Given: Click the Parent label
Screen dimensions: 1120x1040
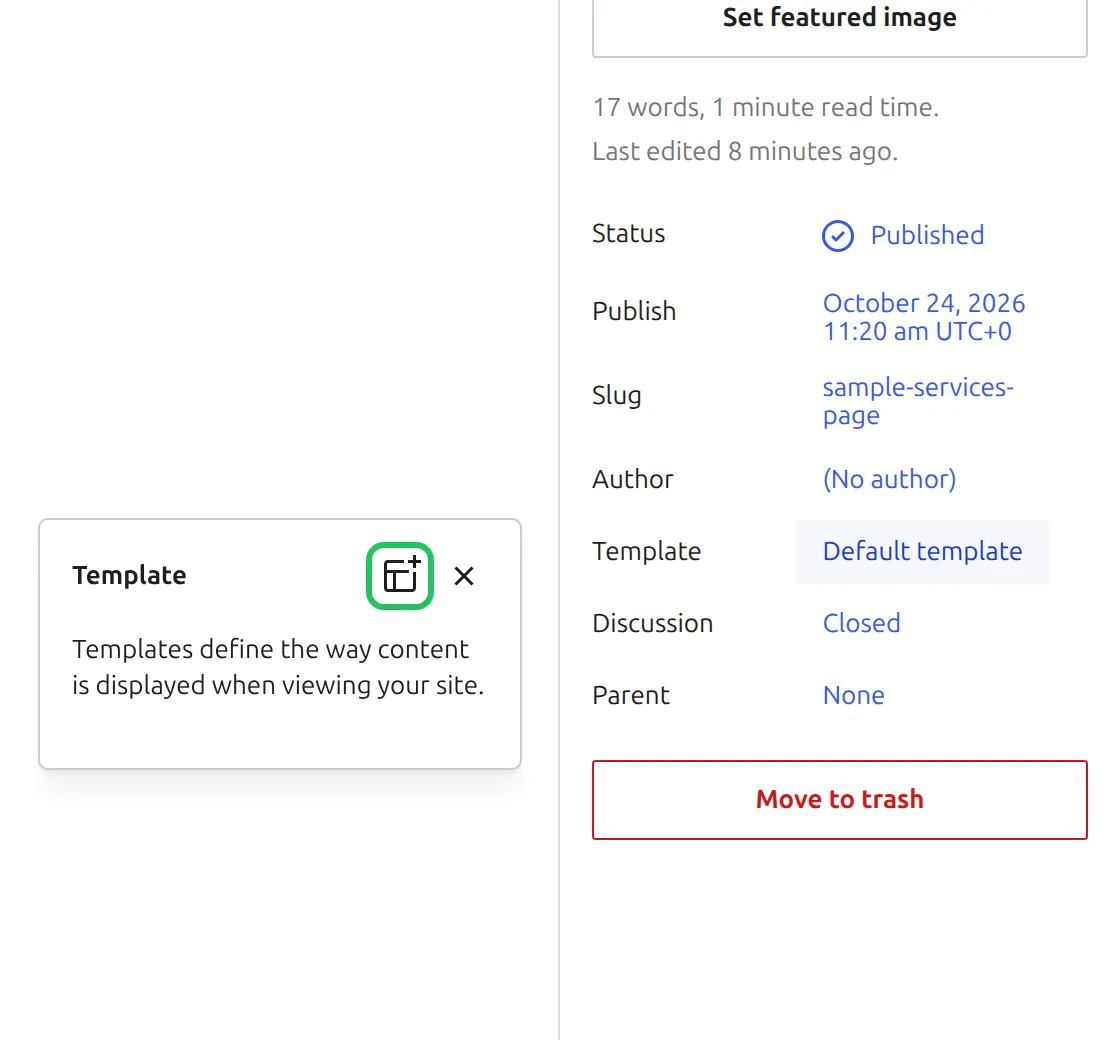Looking at the screenshot, I should coord(631,696).
